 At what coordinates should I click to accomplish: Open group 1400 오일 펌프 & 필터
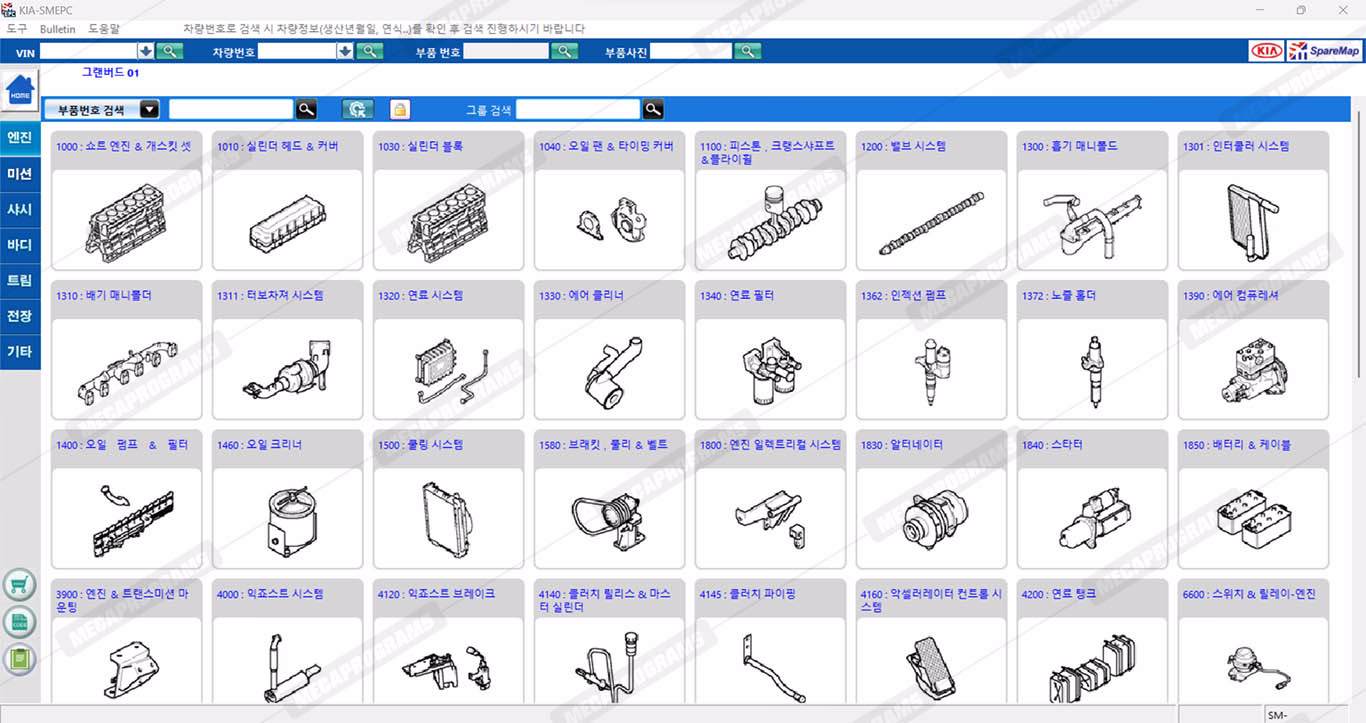point(126,499)
